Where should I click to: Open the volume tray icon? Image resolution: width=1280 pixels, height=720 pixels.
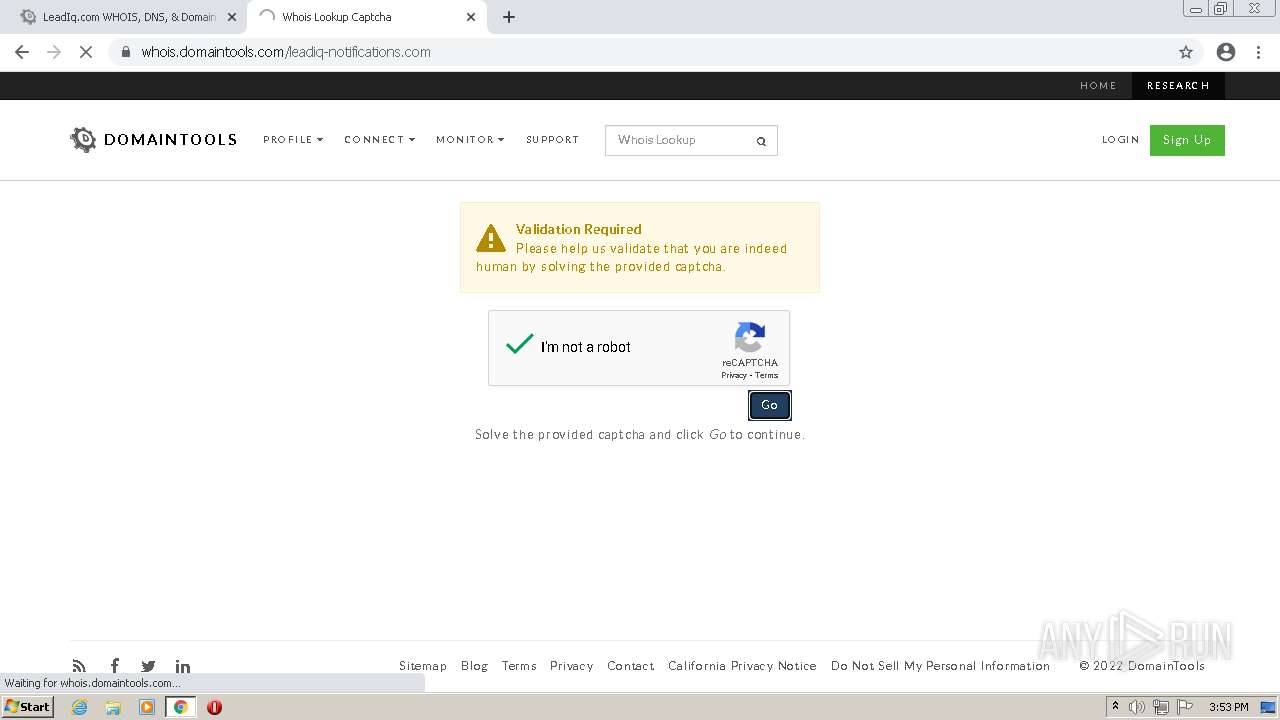[1137, 707]
